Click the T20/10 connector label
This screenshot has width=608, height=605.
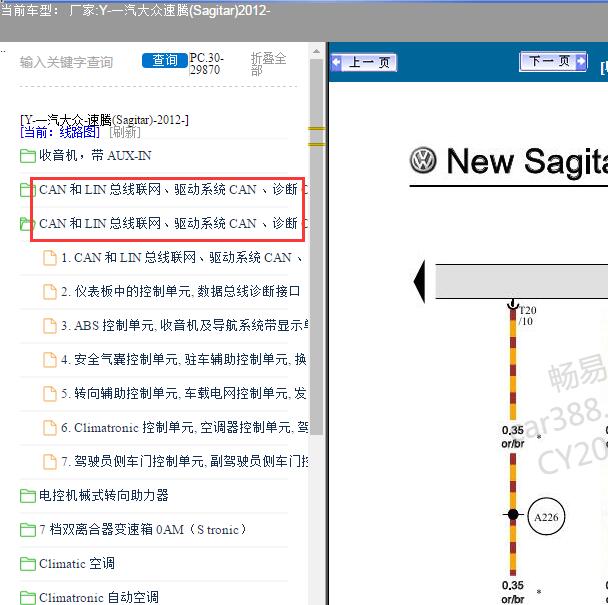coord(527,316)
